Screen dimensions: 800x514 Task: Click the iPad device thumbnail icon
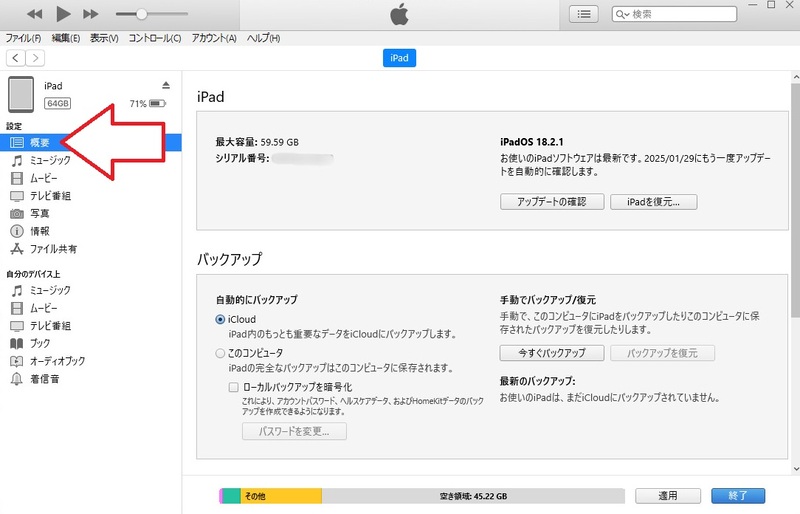[21, 94]
